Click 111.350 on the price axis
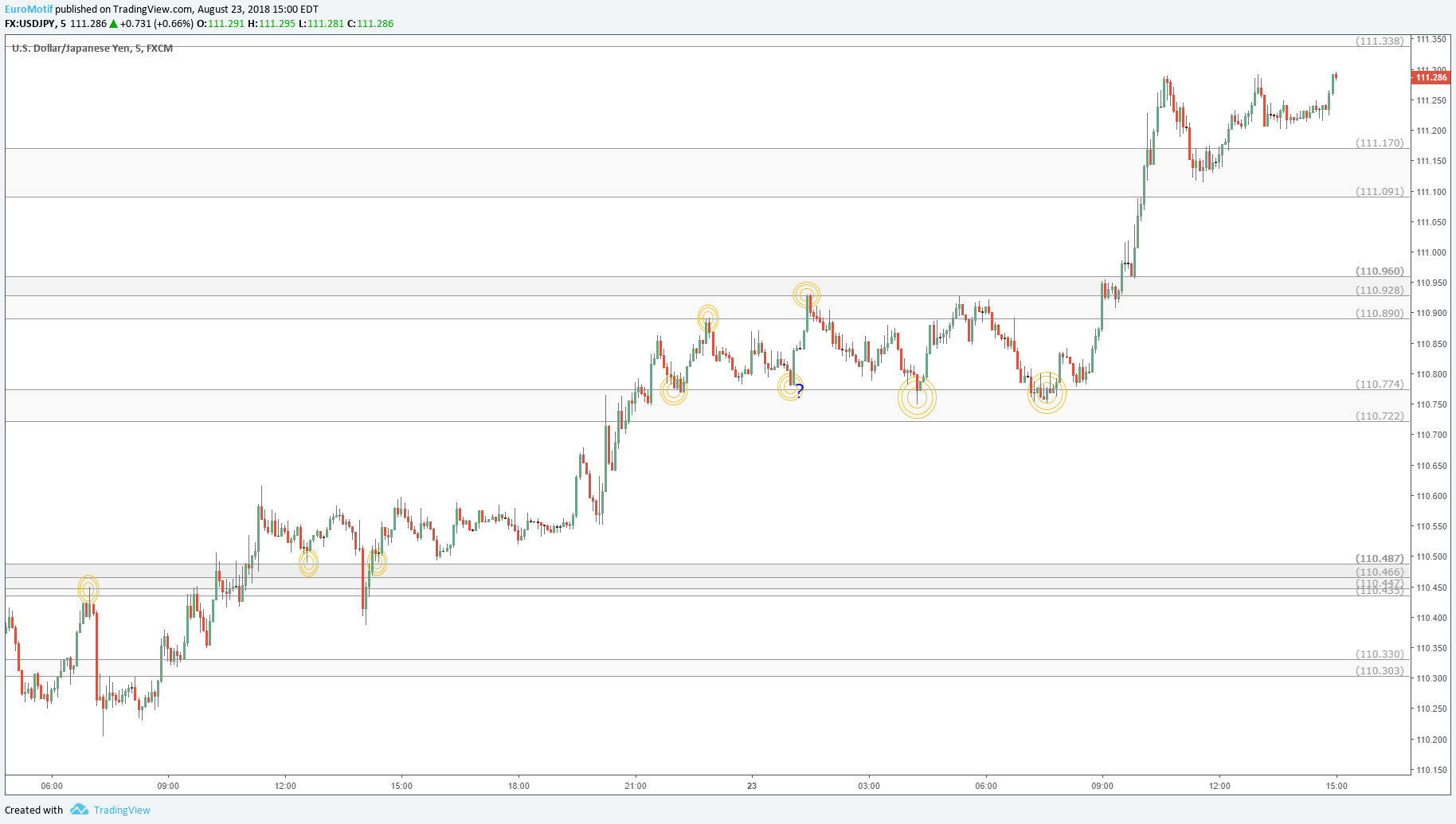The height and width of the screenshot is (824, 1456). click(x=1431, y=39)
